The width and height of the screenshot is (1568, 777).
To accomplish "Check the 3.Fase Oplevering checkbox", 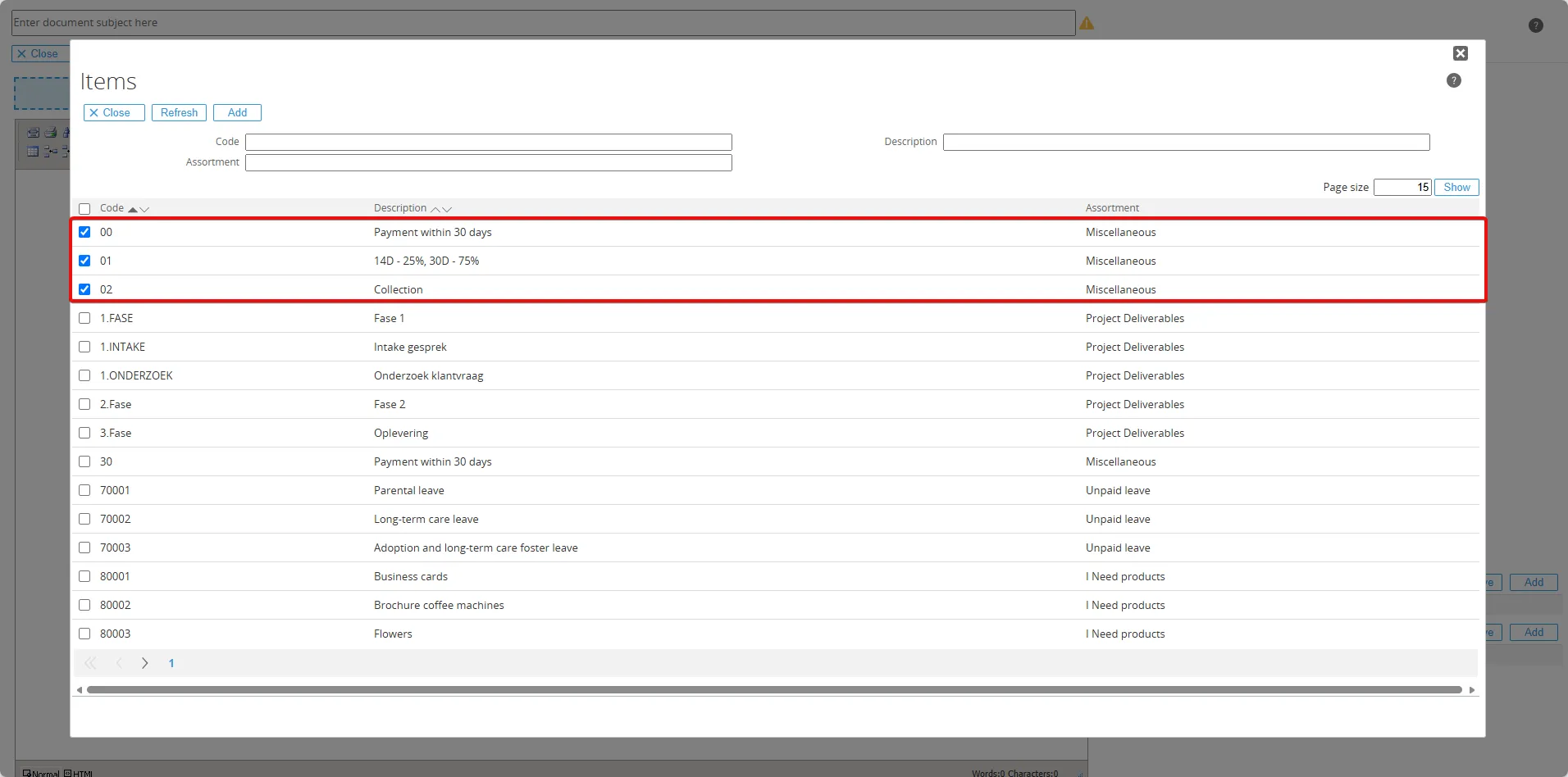I will click(84, 433).
